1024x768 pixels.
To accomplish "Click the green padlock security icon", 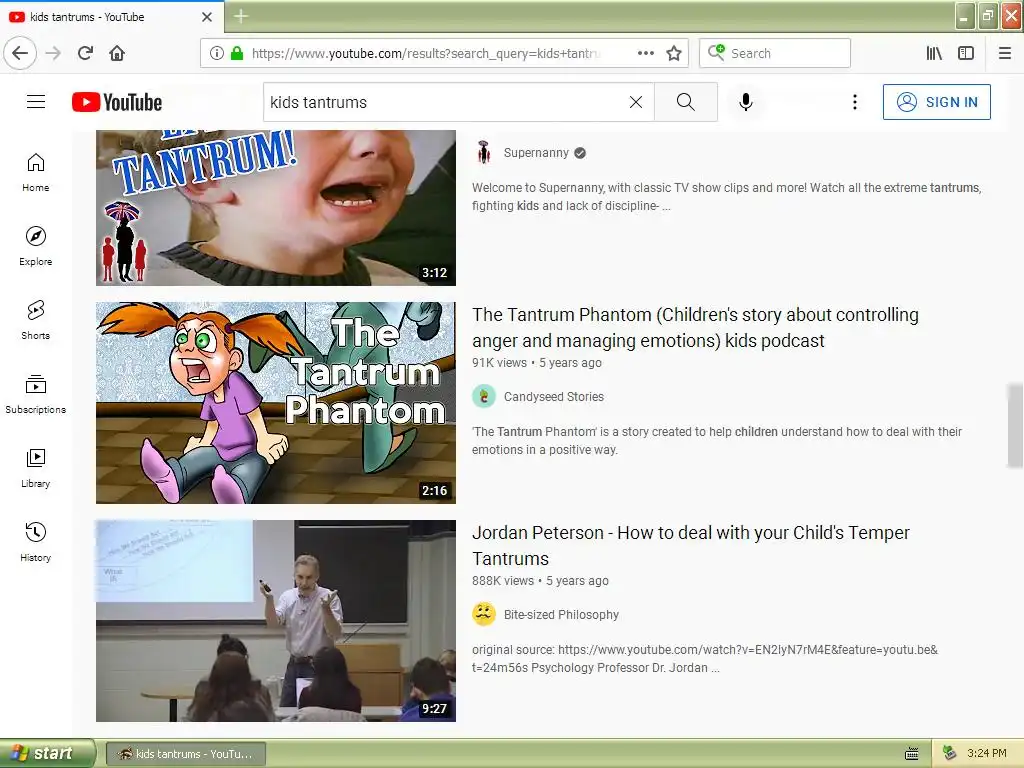I will pos(237,53).
